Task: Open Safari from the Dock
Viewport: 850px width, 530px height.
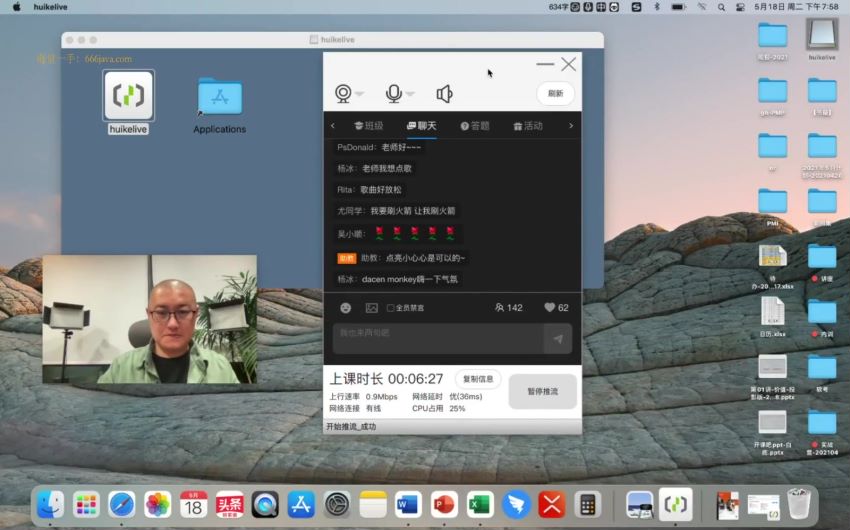Action: point(122,505)
